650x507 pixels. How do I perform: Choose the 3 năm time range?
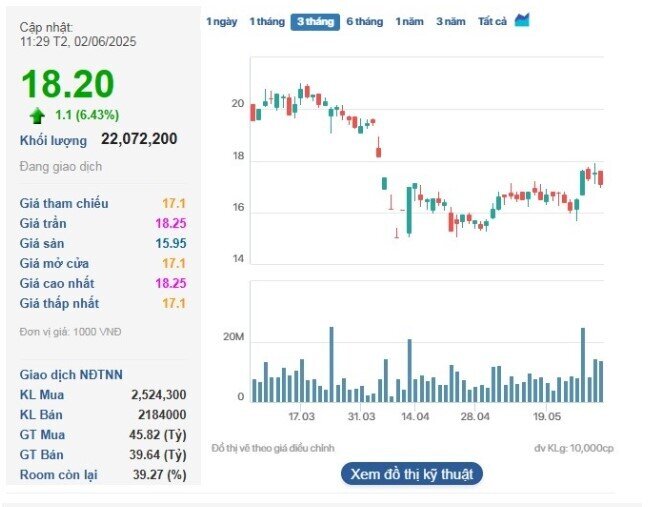coord(451,22)
